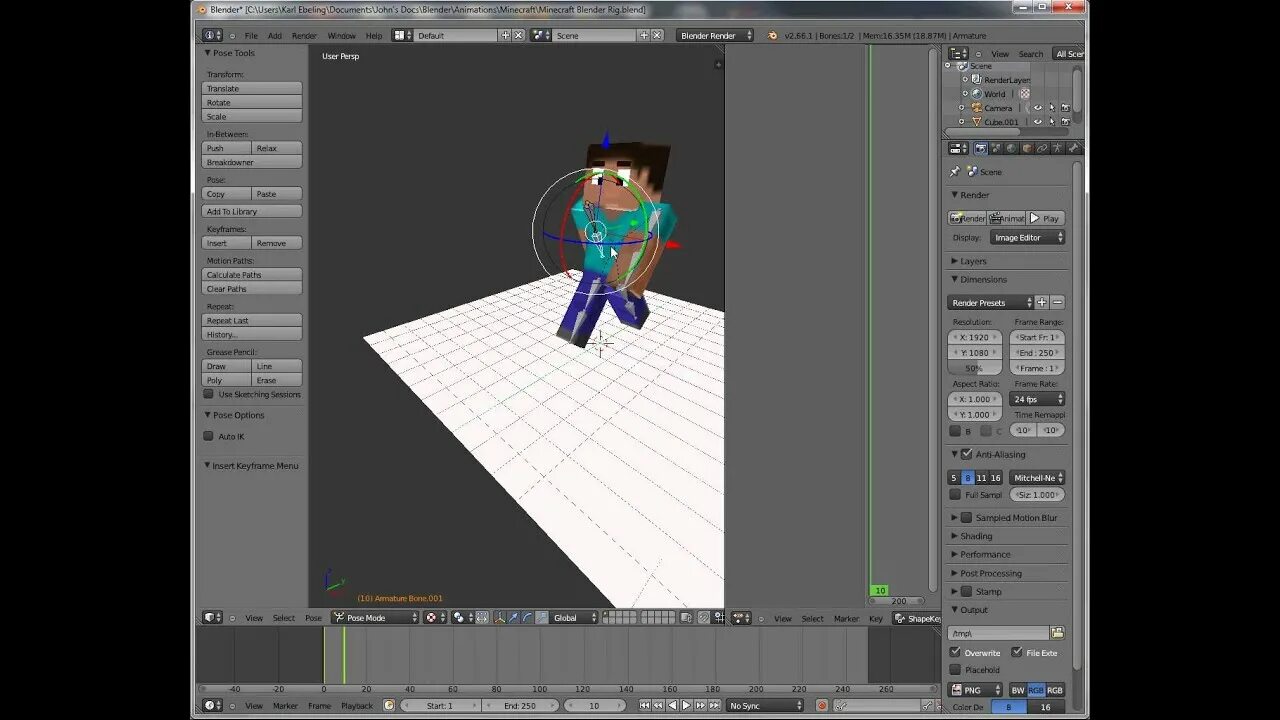Image resolution: width=1280 pixels, height=720 pixels.
Task: Browse output path with folder icon
Action: [1057, 633]
